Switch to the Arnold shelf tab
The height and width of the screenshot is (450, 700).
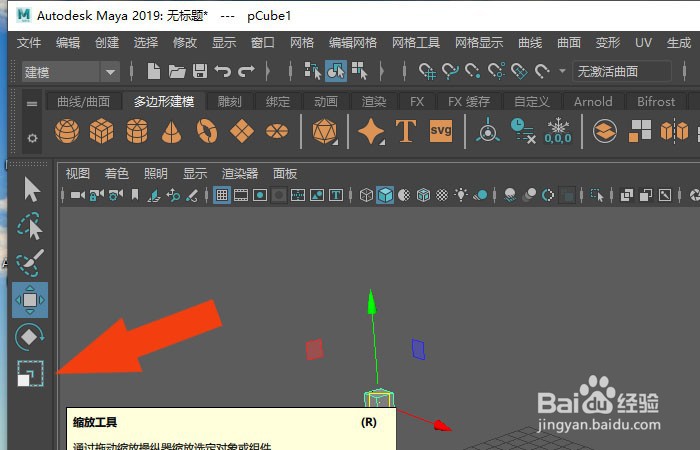pyautogui.click(x=593, y=102)
